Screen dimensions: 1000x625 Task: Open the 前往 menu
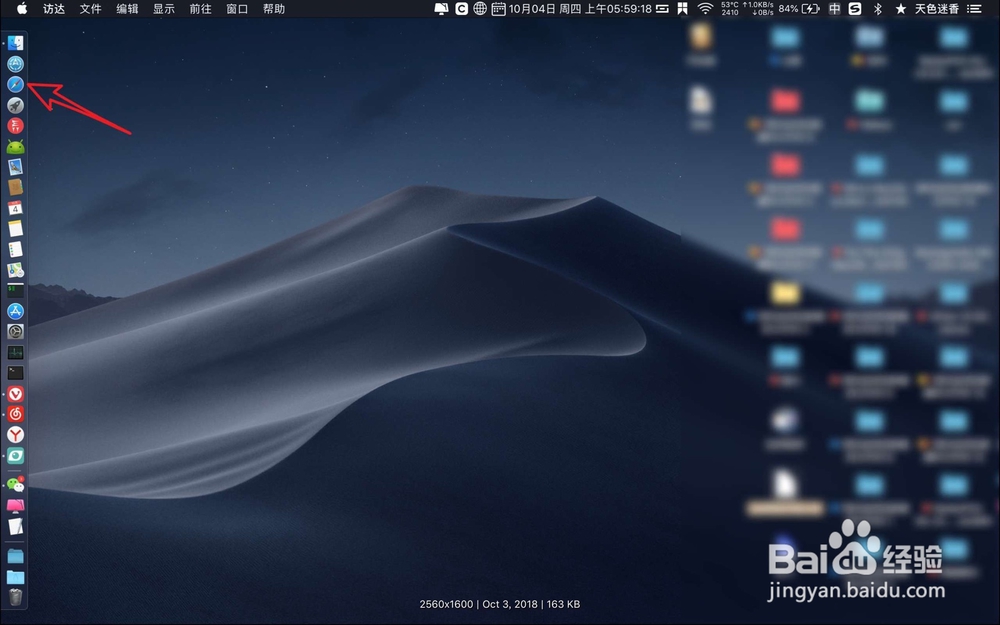200,9
